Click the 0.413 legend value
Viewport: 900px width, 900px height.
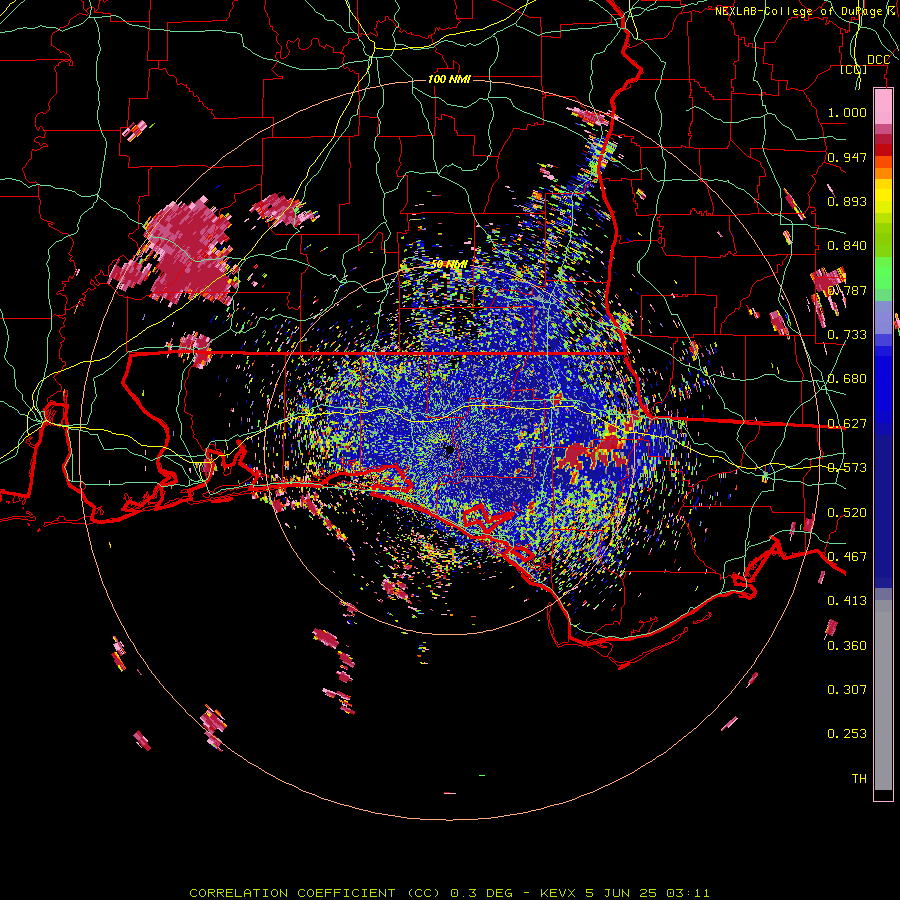847,601
